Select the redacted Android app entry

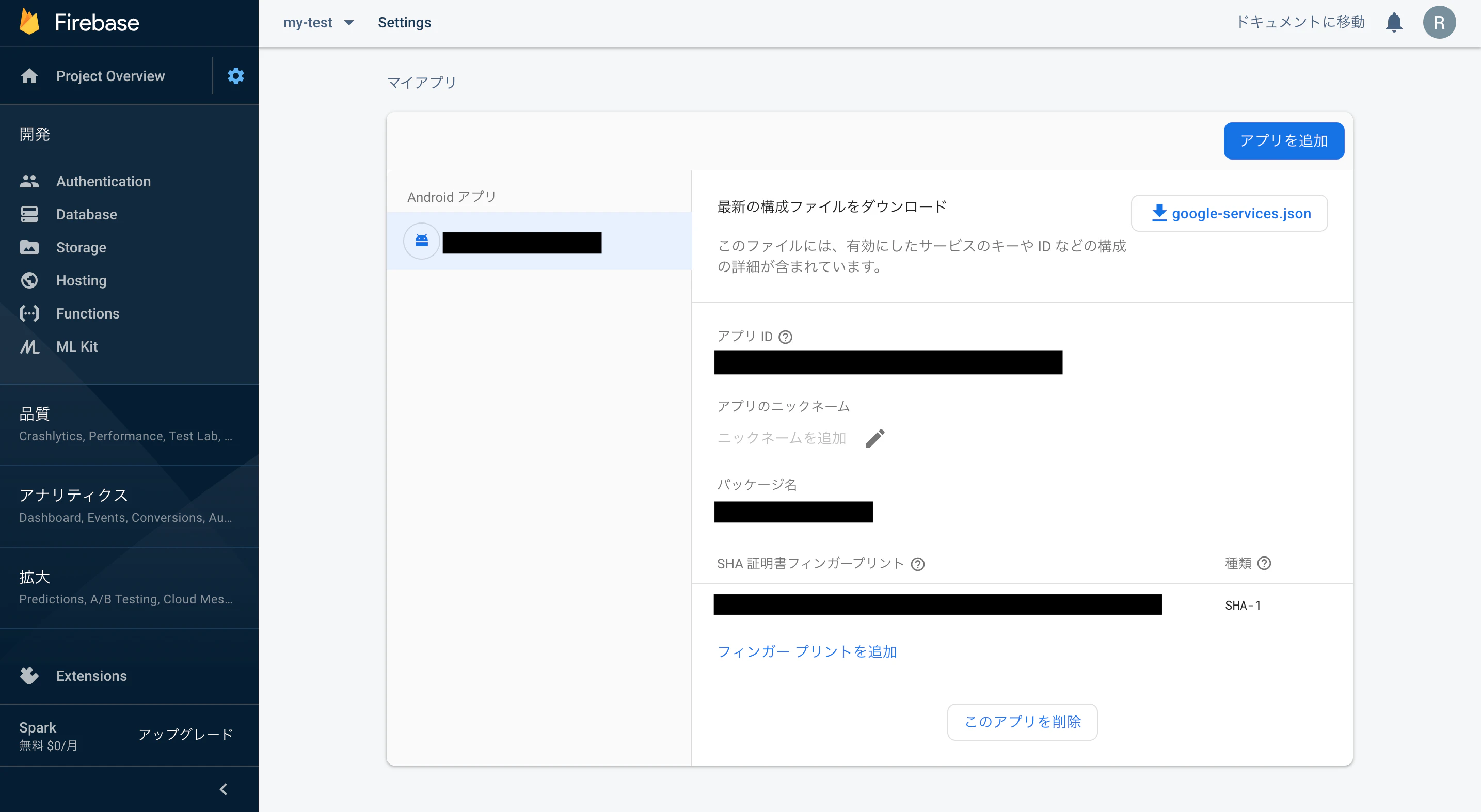tap(539, 242)
